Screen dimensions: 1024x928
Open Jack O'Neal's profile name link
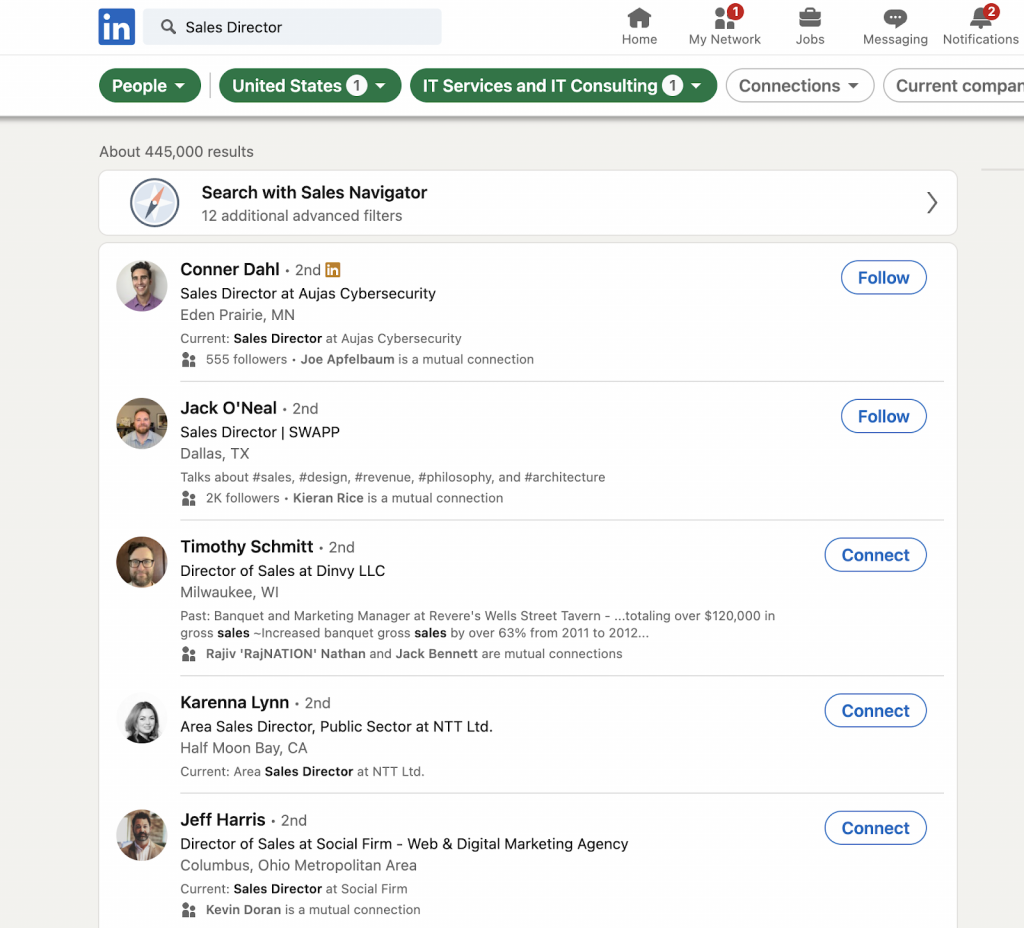pyautogui.click(x=229, y=408)
